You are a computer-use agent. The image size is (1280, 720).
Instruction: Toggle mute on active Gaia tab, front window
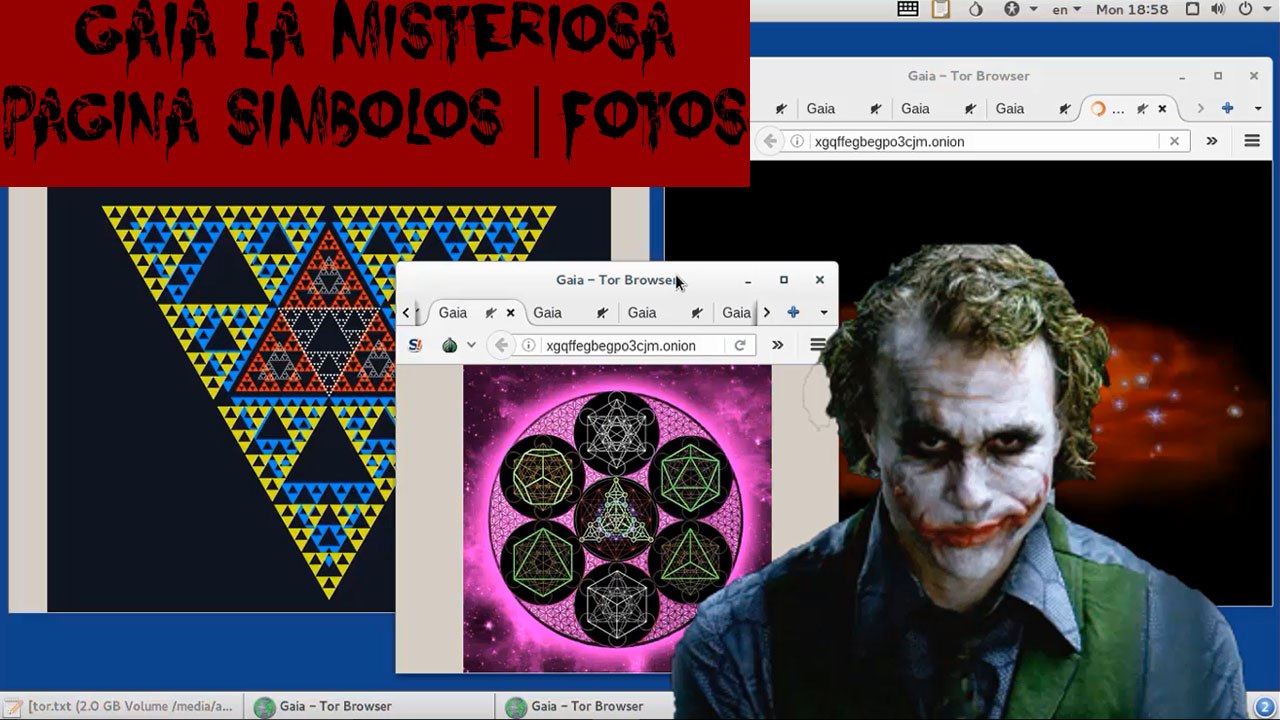click(490, 312)
